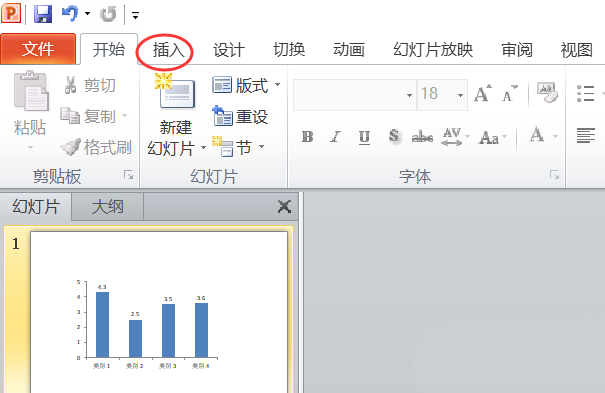Expand the 粘贴 paste options arrow

coord(30,147)
